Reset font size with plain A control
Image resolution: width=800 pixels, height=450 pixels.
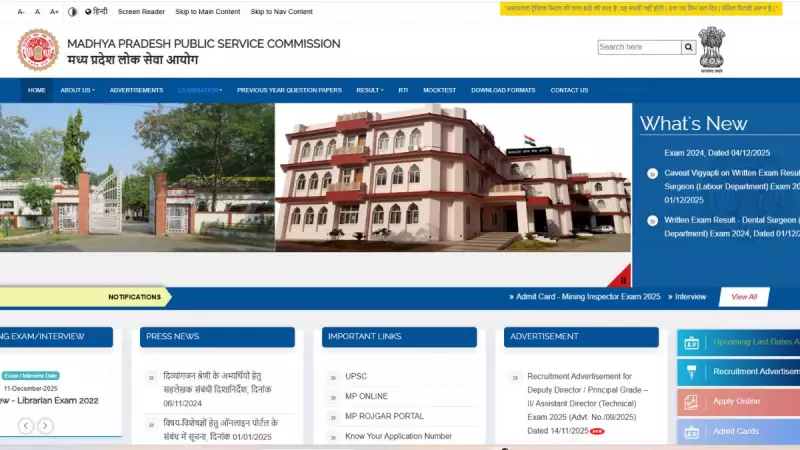(37, 12)
